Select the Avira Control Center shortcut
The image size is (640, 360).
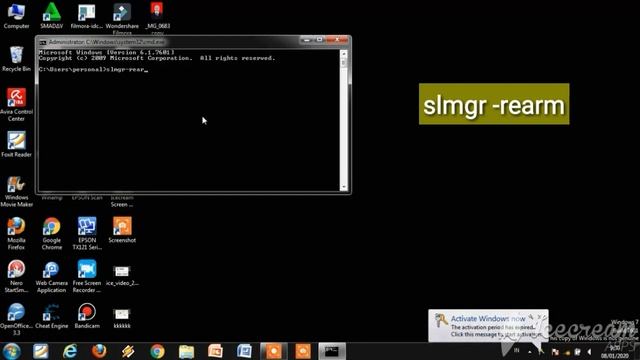pos(16,104)
